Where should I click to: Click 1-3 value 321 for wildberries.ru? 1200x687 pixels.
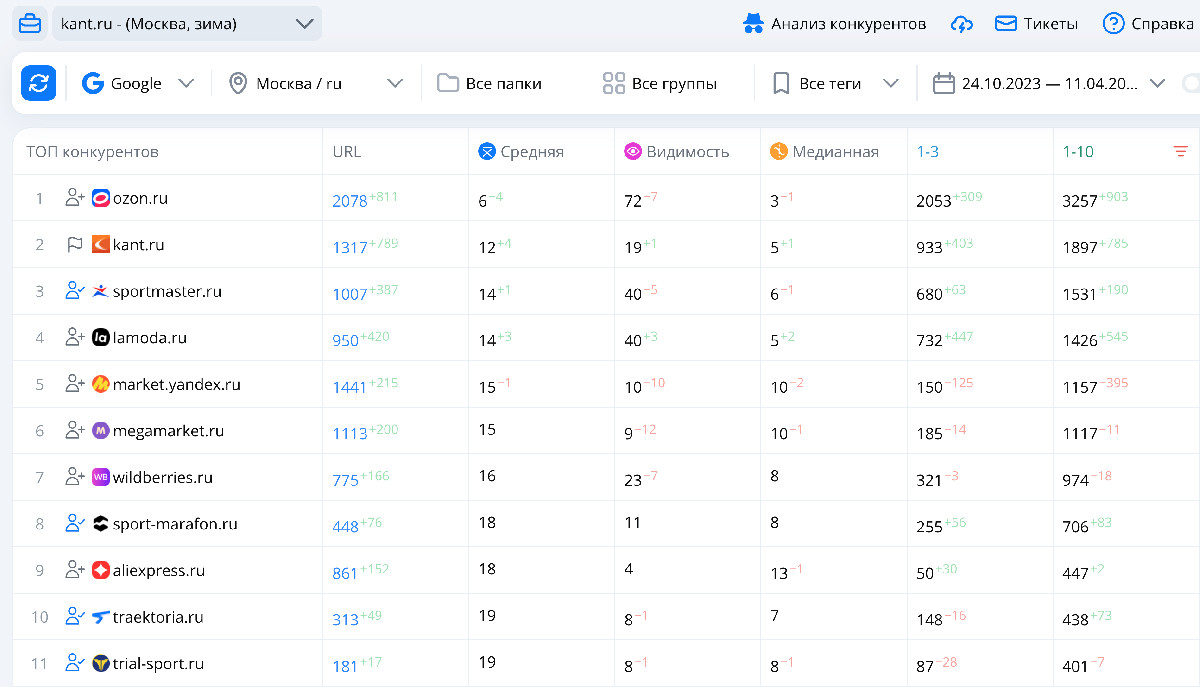point(930,480)
